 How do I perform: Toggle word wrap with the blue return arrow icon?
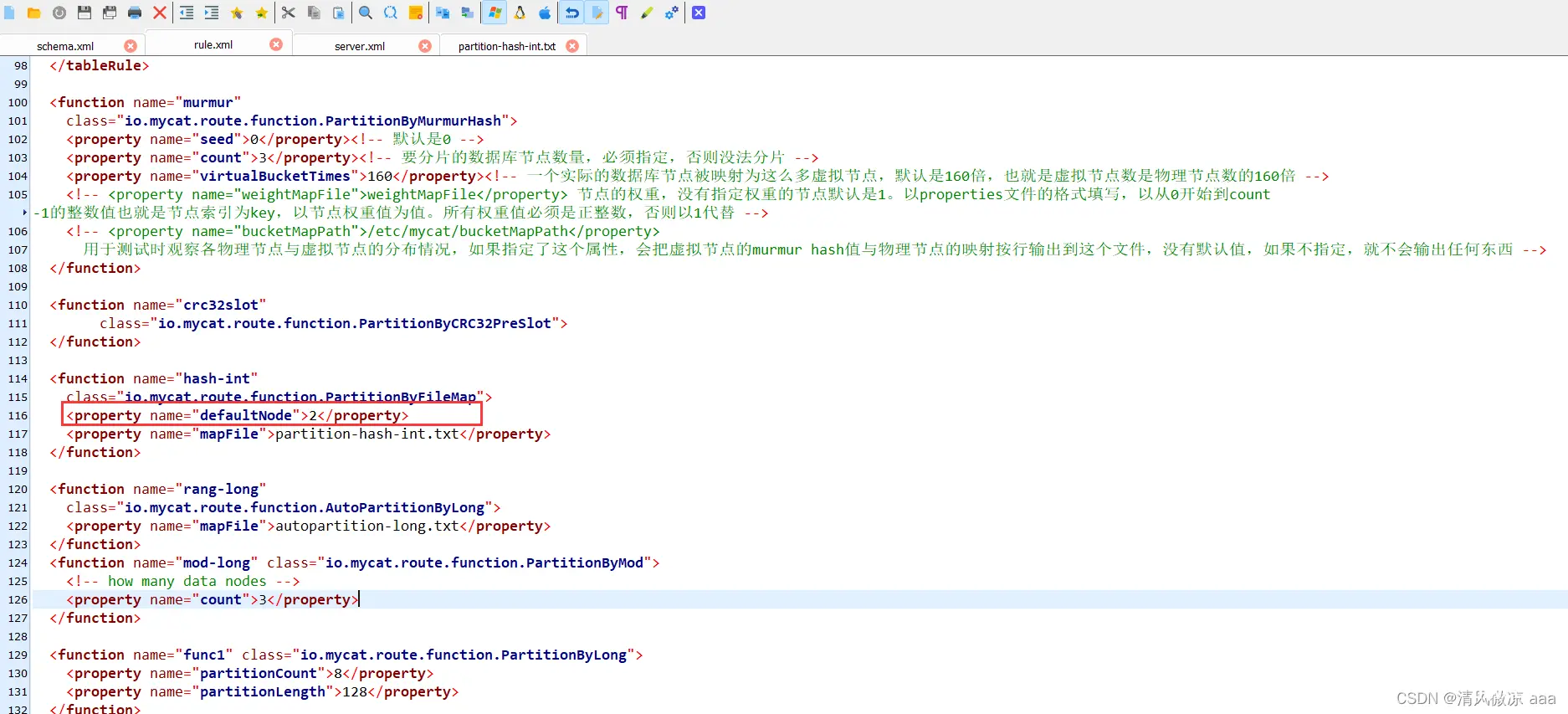572,13
